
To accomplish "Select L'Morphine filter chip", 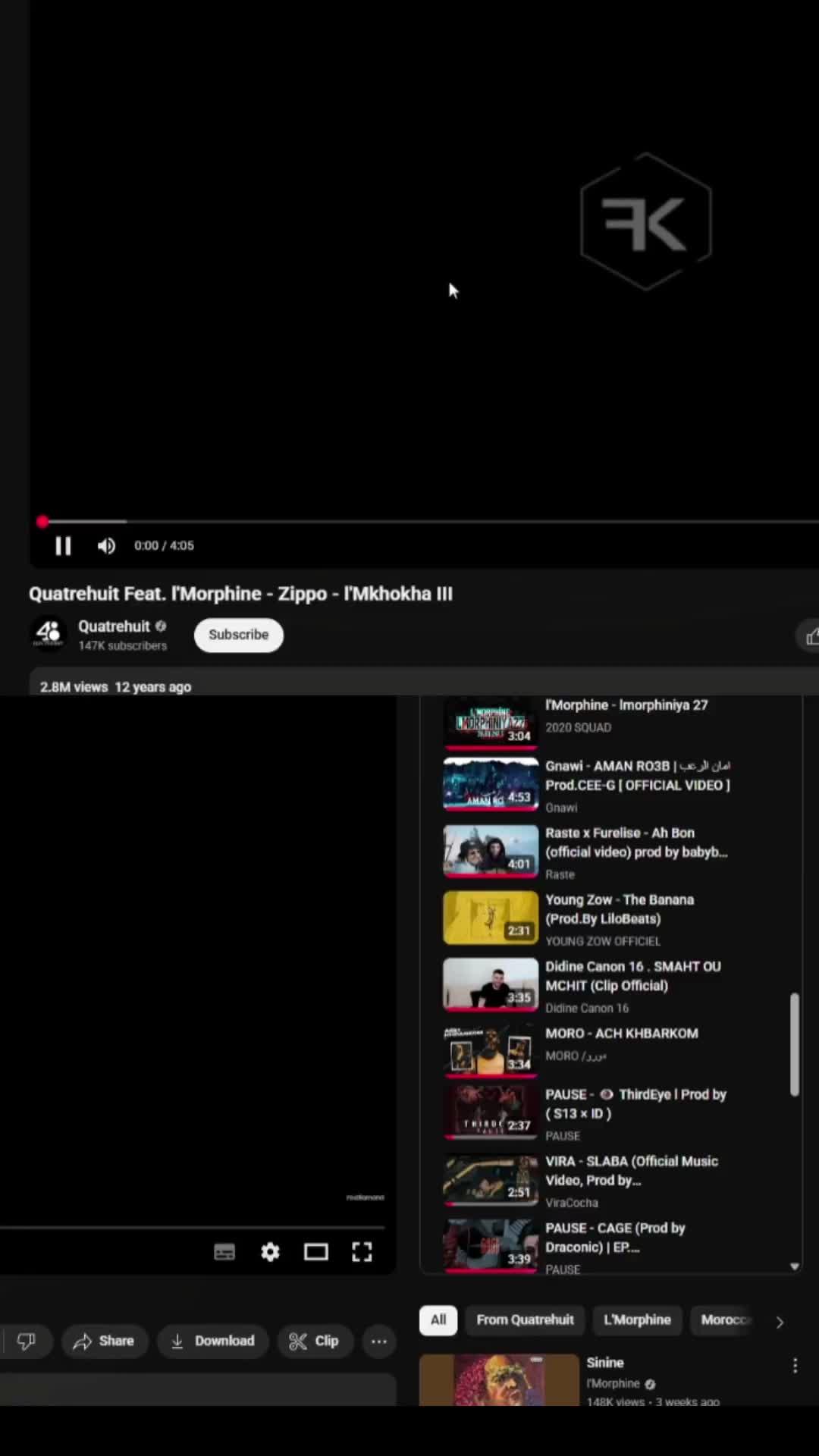I will click(637, 1320).
